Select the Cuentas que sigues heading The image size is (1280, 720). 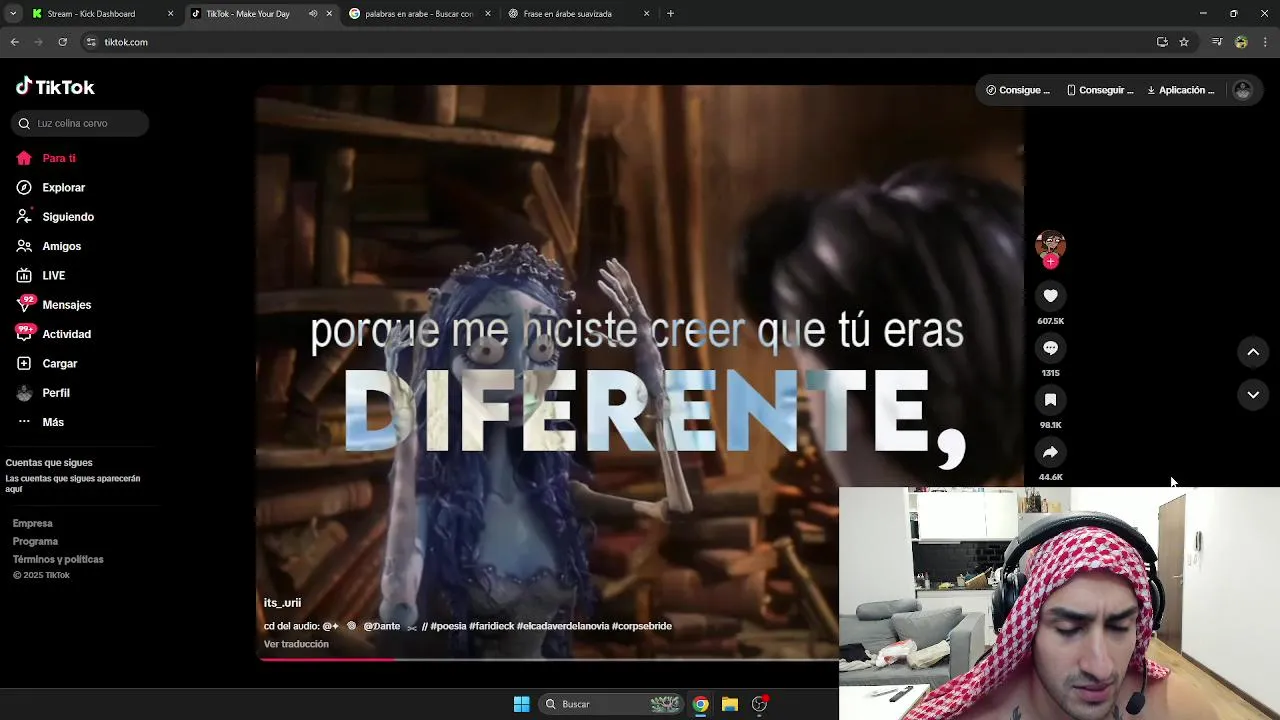pyautogui.click(x=49, y=463)
